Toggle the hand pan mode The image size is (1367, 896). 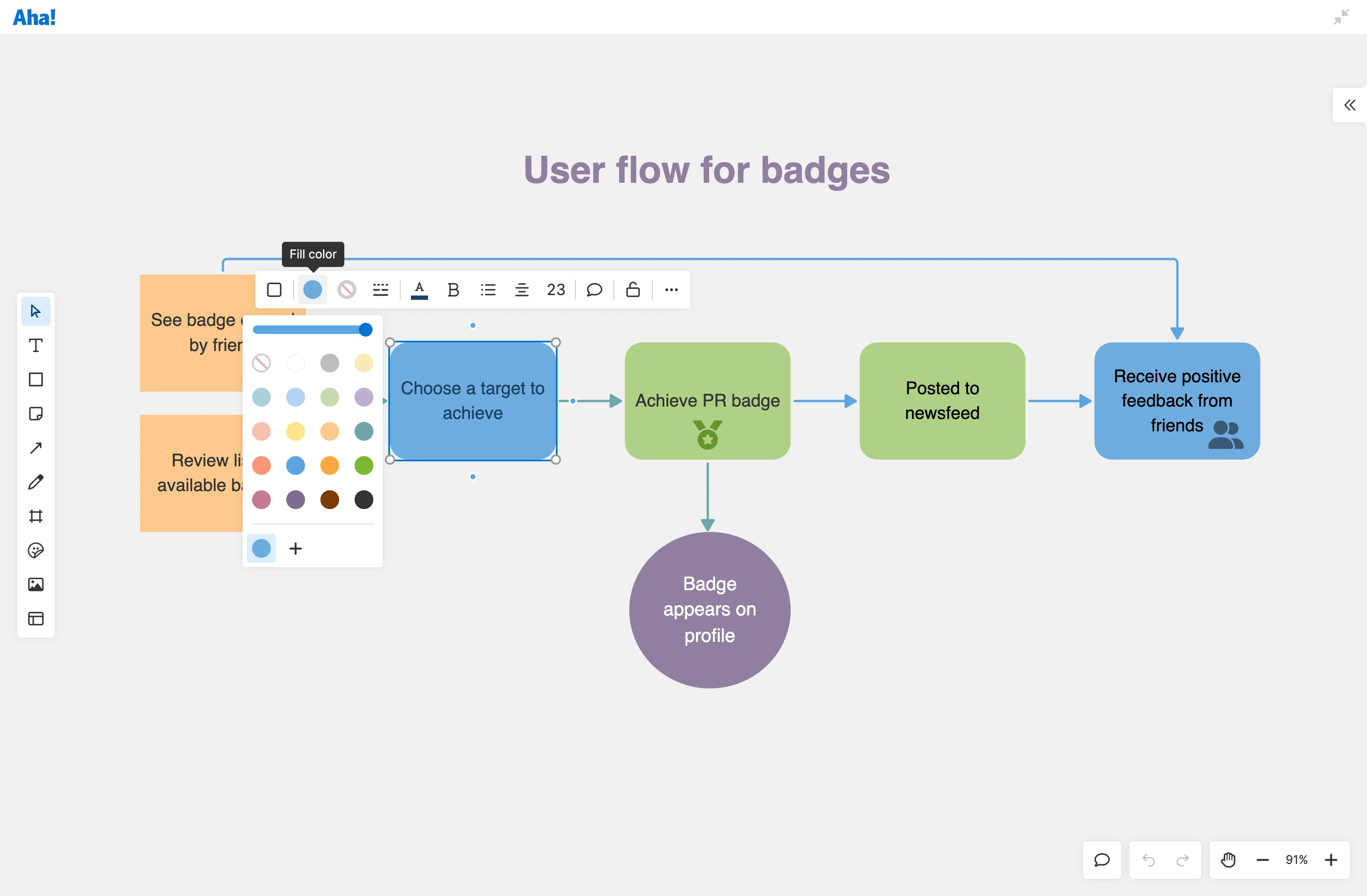(1228, 860)
